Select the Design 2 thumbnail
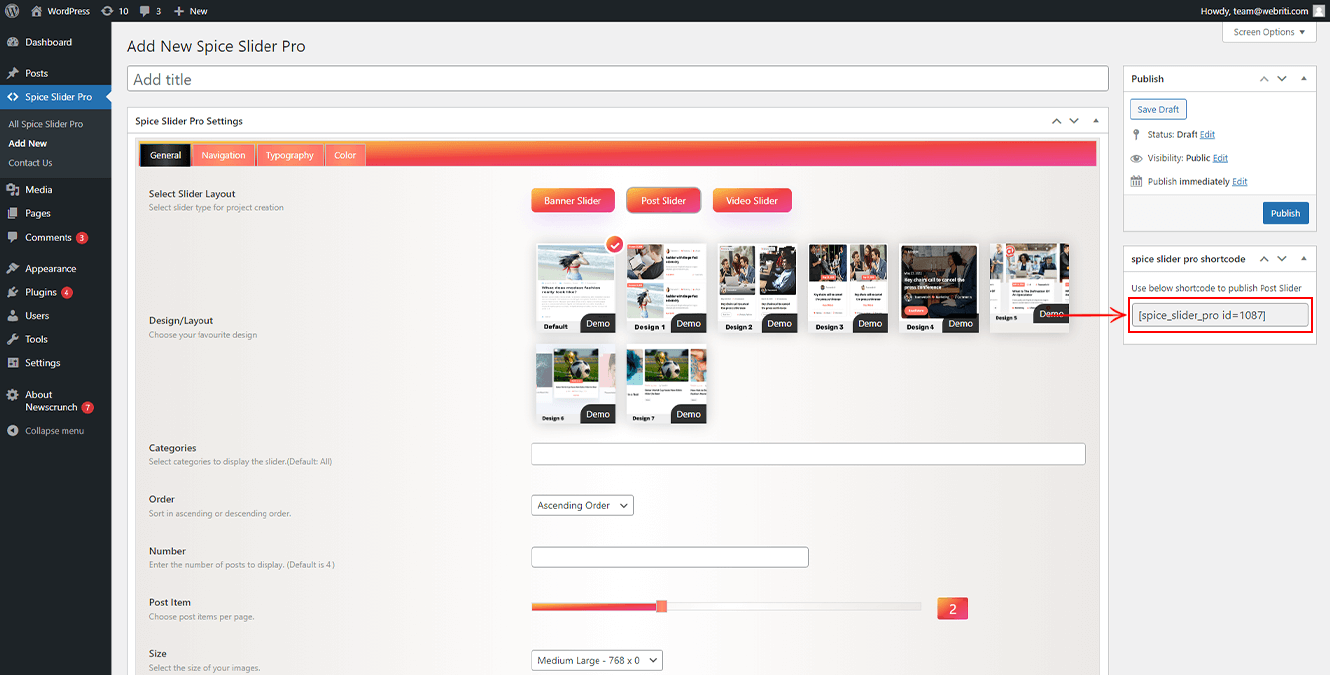The width and height of the screenshot is (1330, 675). (757, 288)
